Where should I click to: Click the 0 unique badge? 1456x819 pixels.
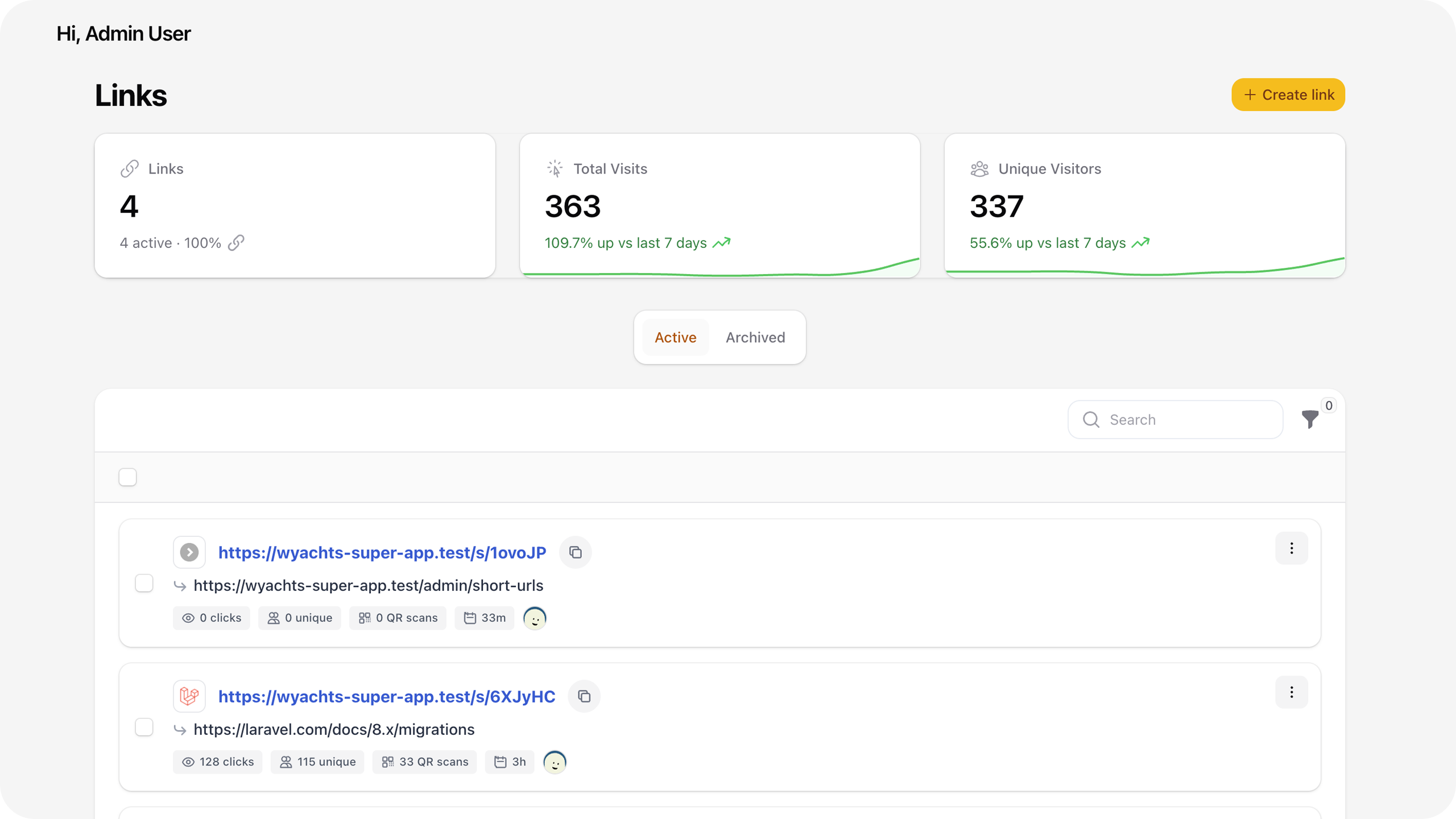[300, 618]
